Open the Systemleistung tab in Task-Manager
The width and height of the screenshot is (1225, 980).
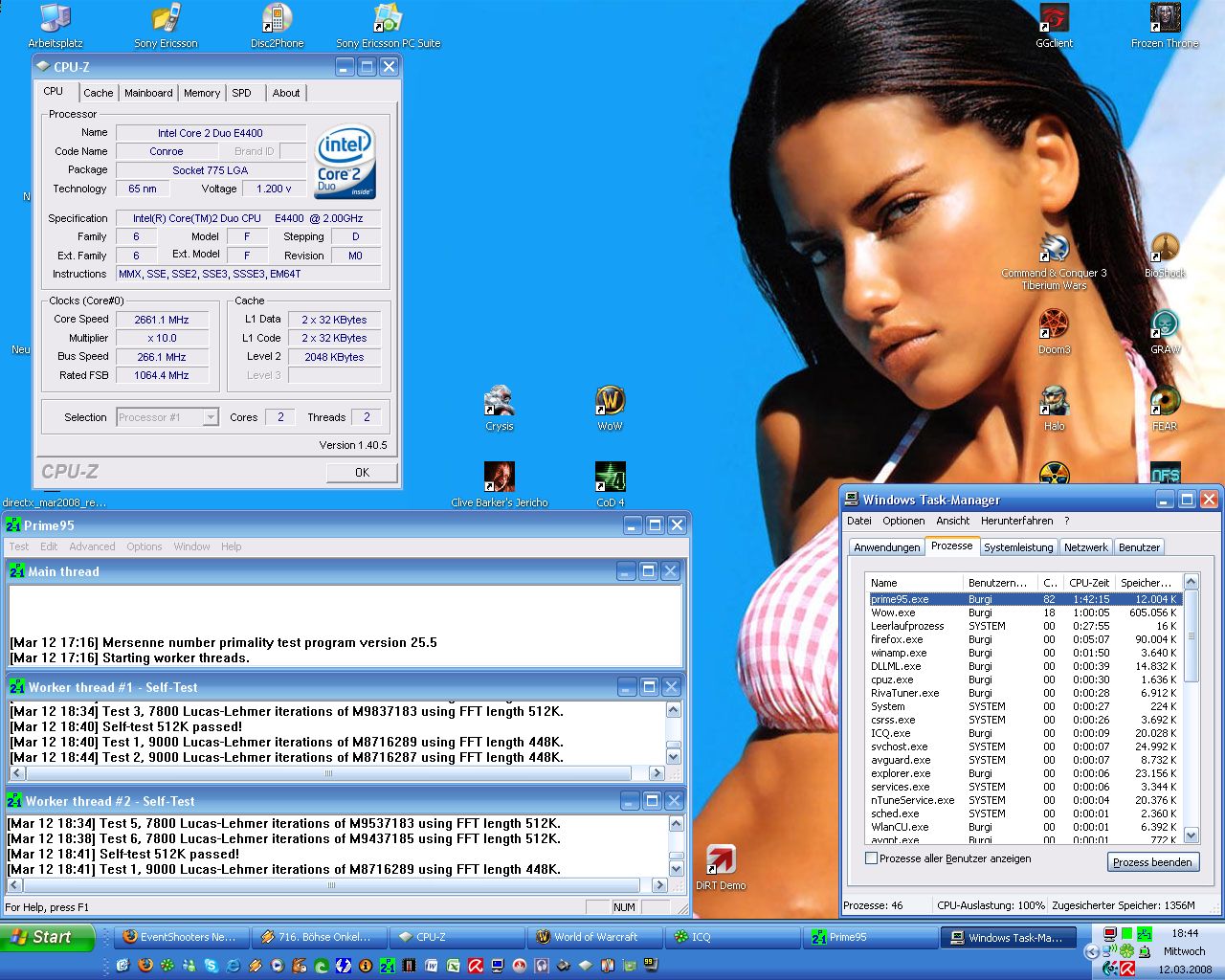(x=1018, y=547)
